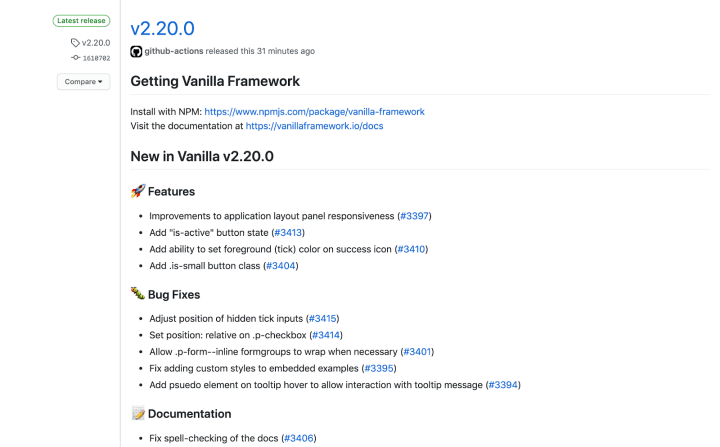720x447 pixels.
Task: Click the commit hash 1610702
Action: (x=96, y=58)
